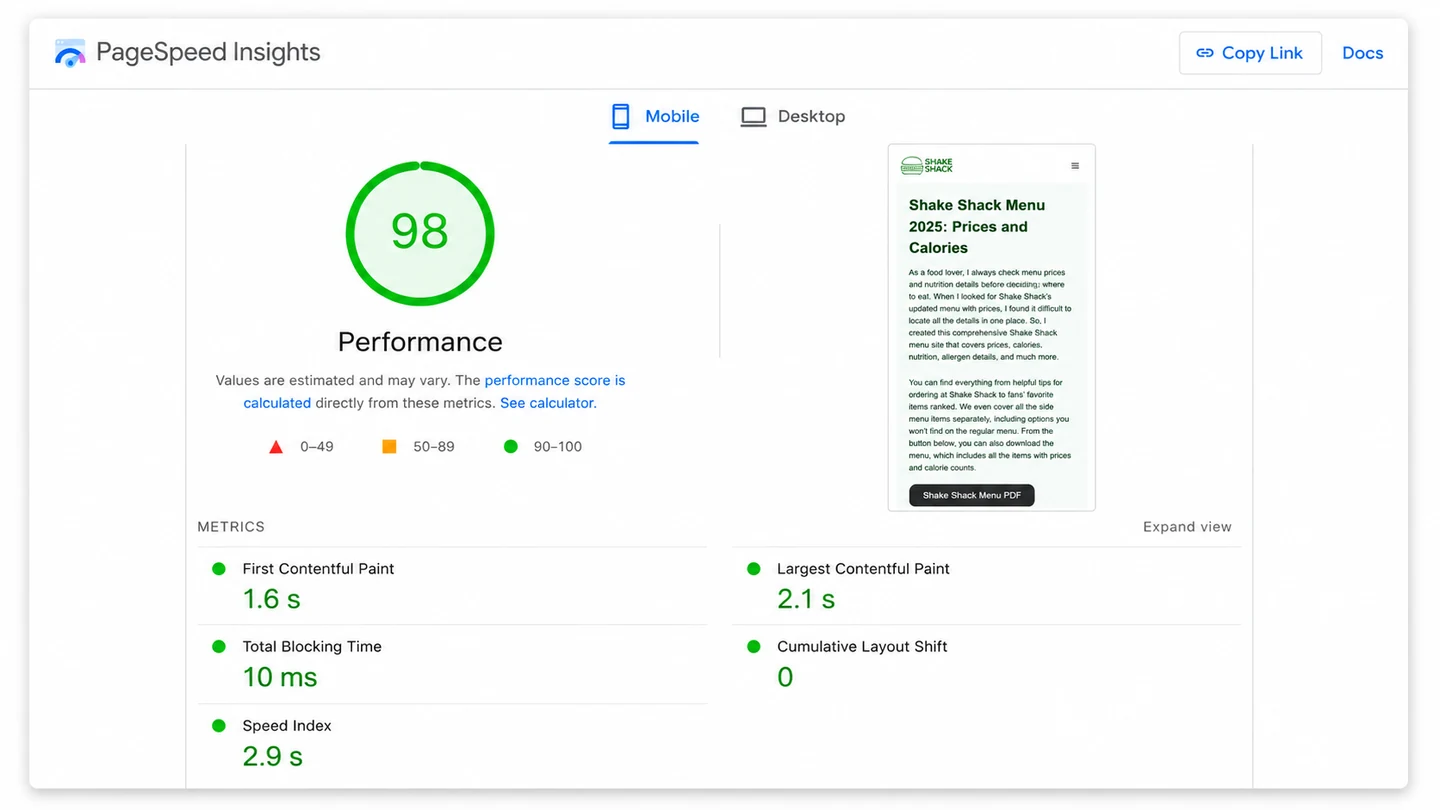Click the green dot beside Largest Contentful Paint
Screen dimensions: 1440x810
pos(754,568)
